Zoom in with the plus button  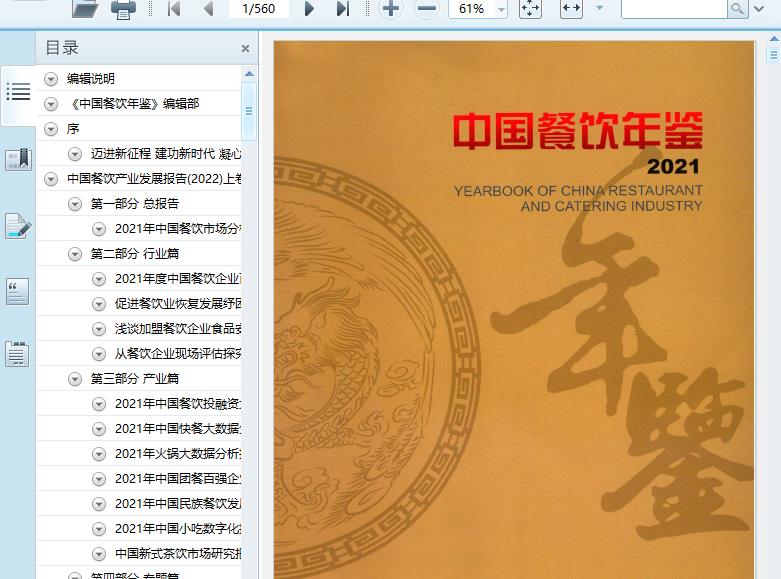[391, 8]
